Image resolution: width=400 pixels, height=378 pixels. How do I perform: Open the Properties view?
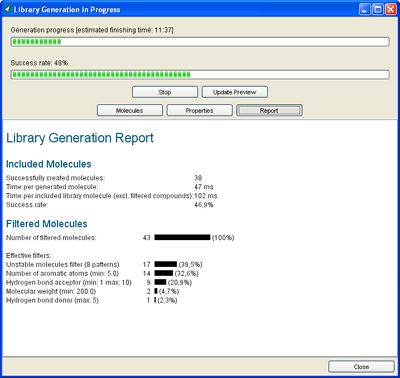click(x=199, y=110)
